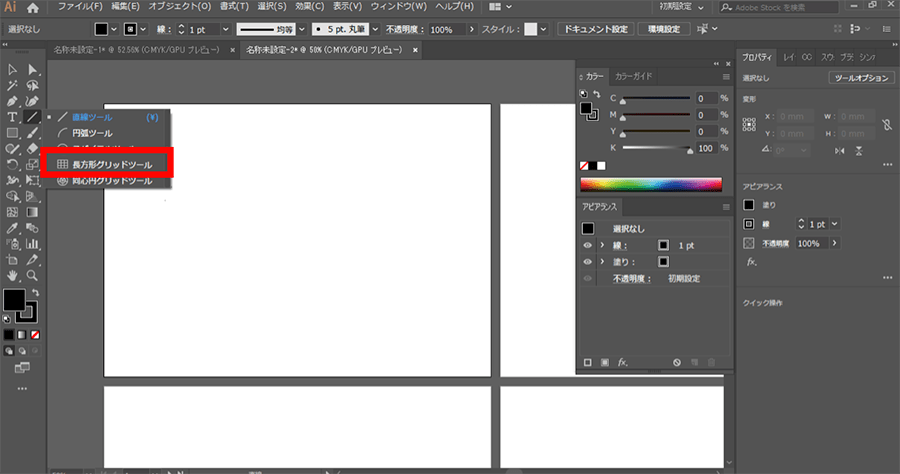This screenshot has width=900, height=474.
Task: Toggle visibility eye of 線 row
Action: tap(587, 246)
